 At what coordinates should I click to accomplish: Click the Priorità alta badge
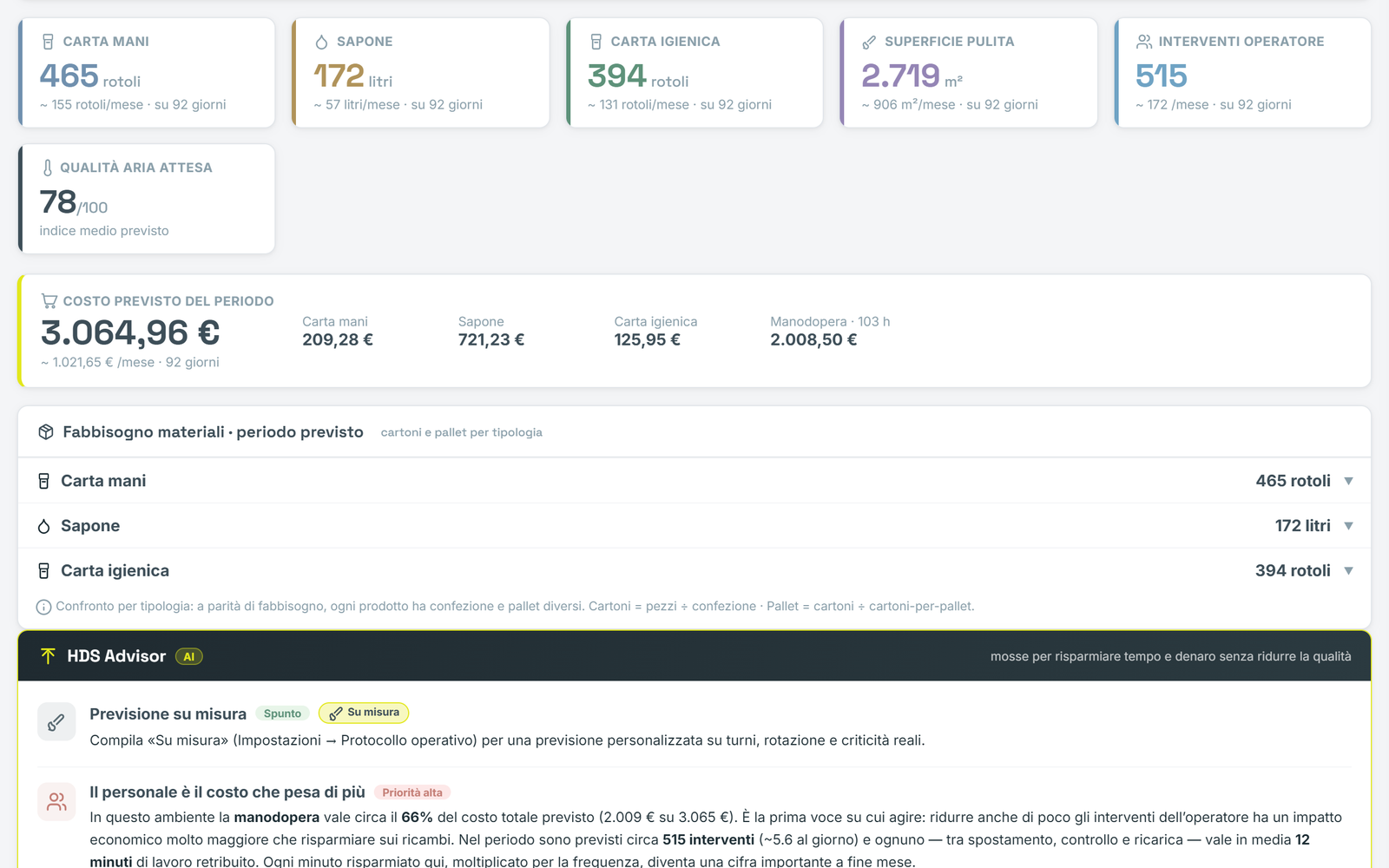click(412, 792)
